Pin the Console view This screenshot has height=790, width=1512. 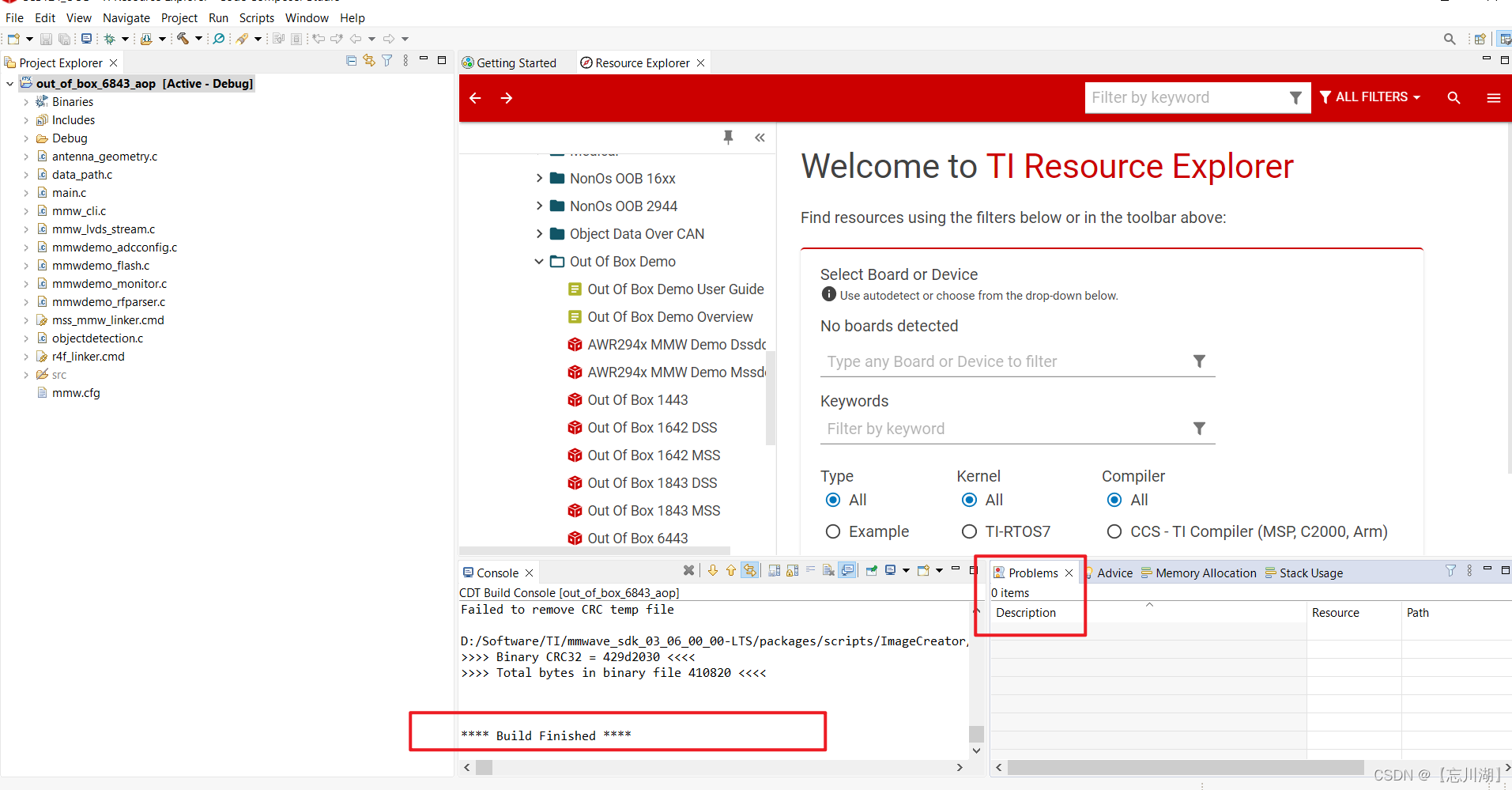pyautogui.click(x=871, y=571)
